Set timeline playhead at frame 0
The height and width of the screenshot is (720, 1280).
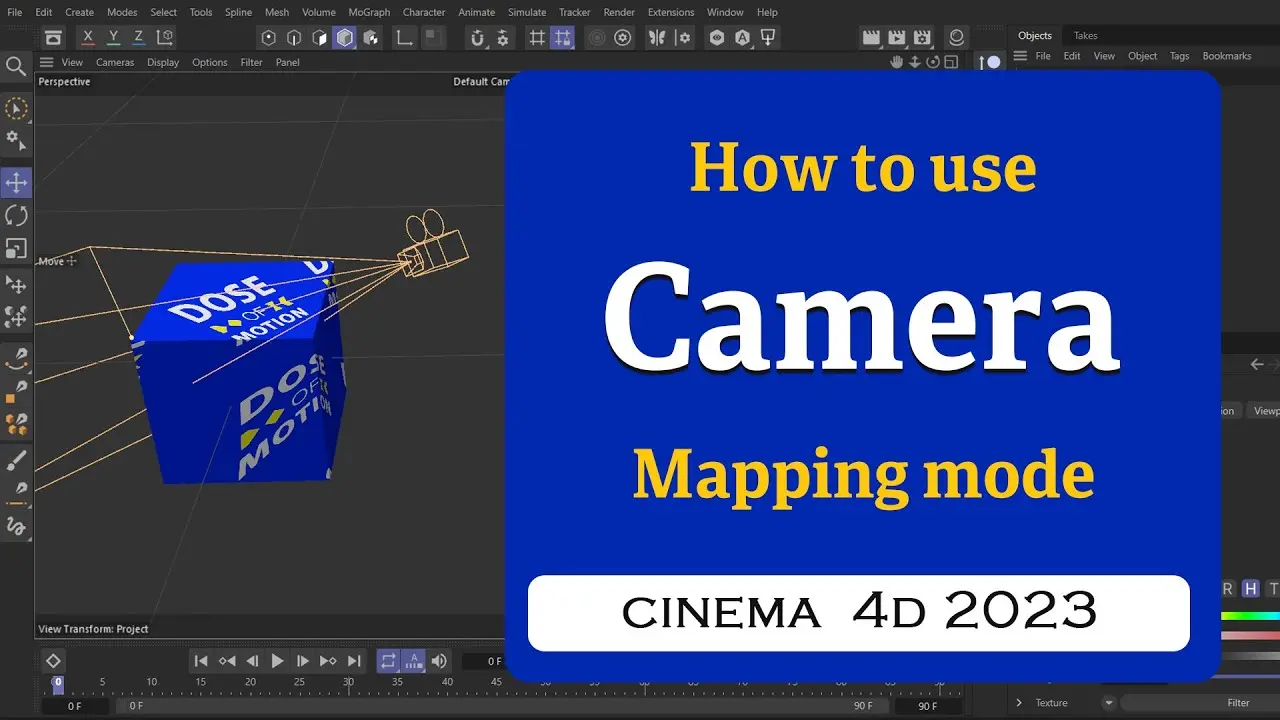coord(58,684)
